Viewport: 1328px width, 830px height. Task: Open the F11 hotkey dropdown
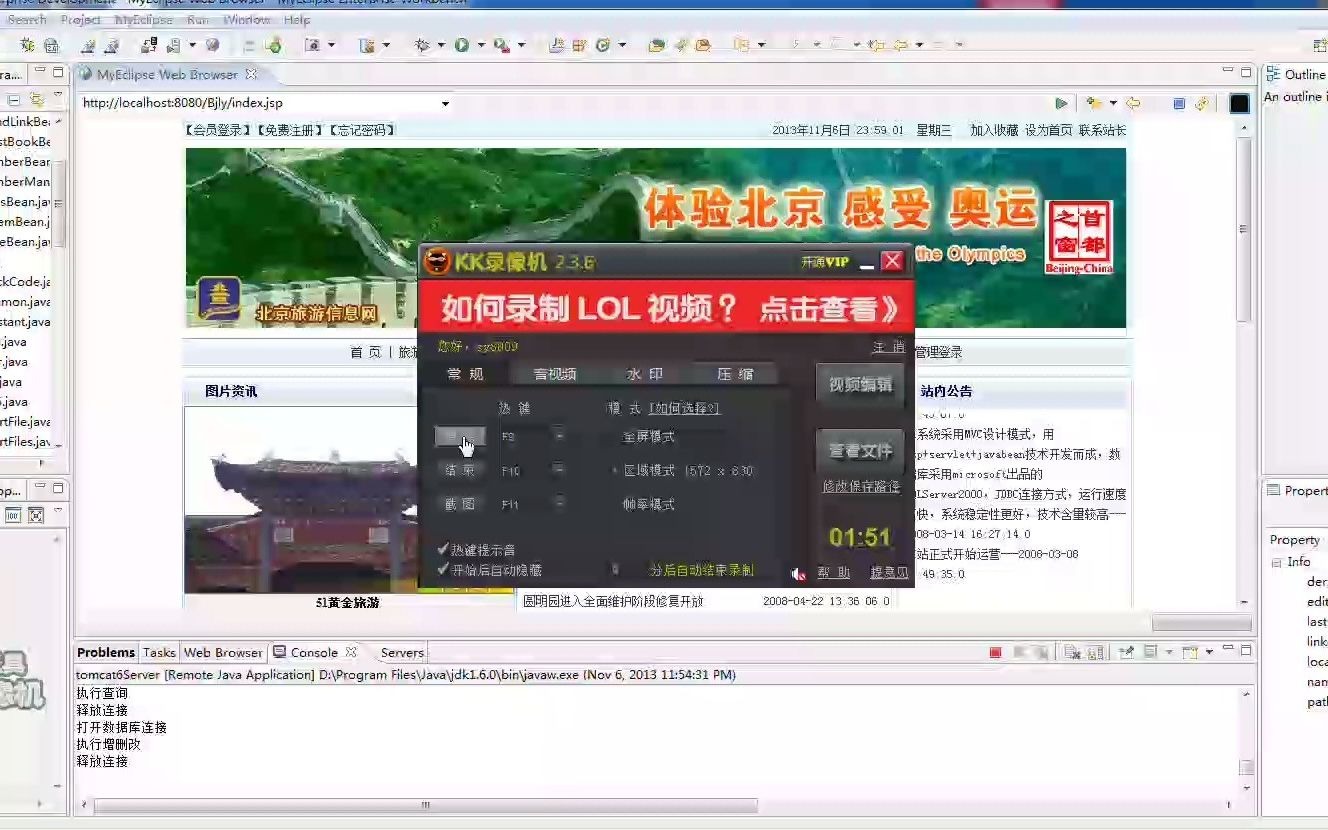click(558, 504)
